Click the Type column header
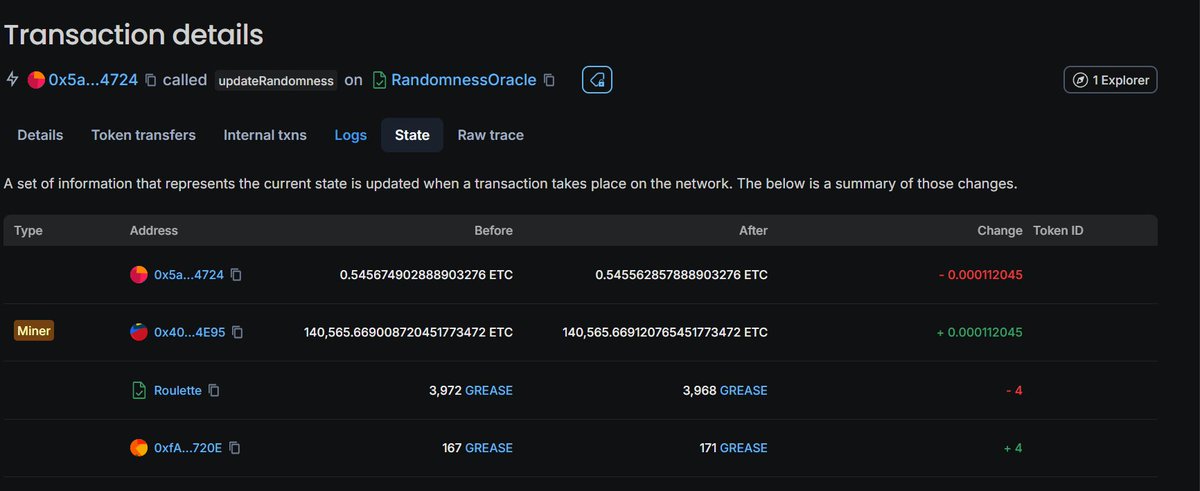The image size is (1200, 491). (29, 230)
